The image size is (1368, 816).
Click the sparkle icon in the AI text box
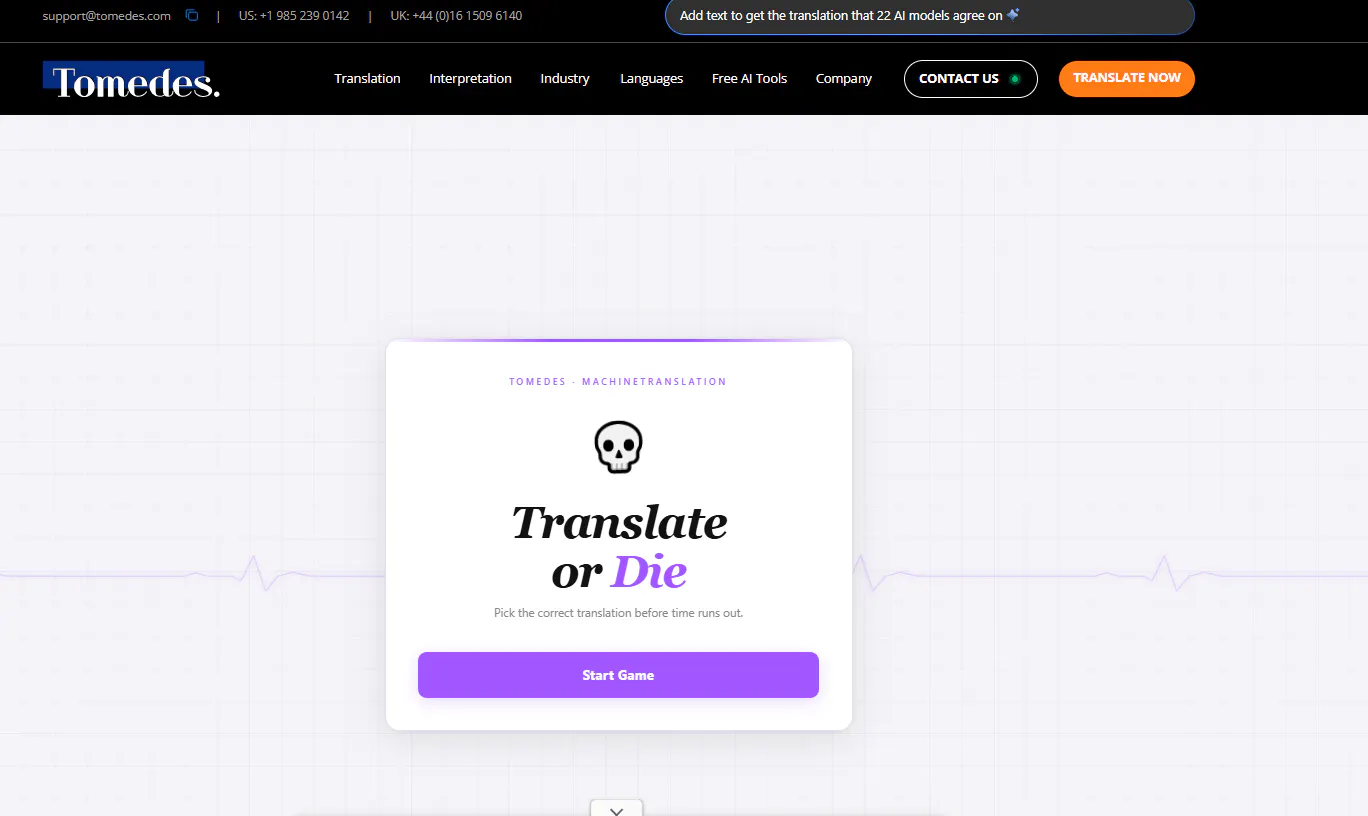(x=1013, y=15)
